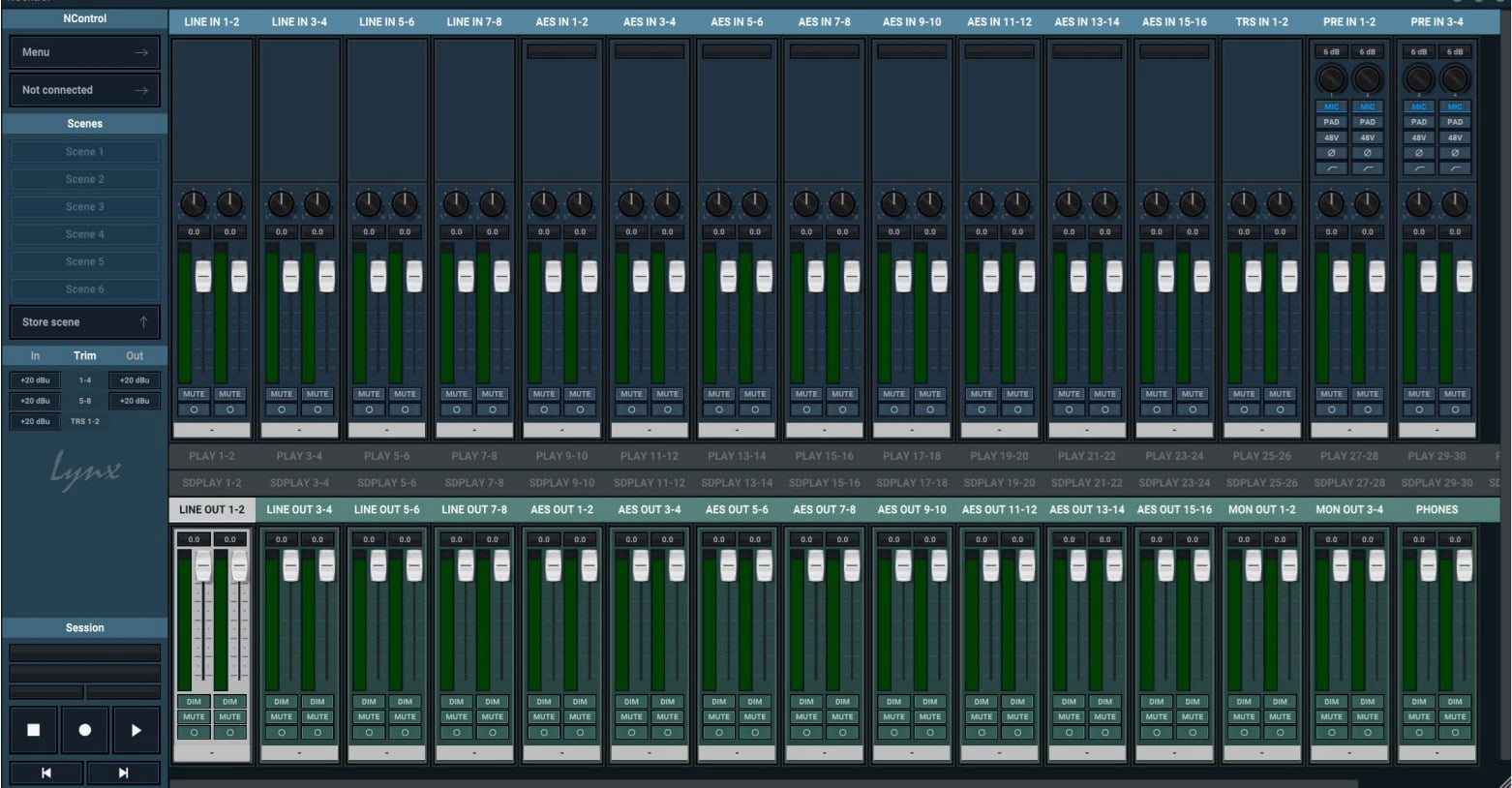Mute the left channel of LINE IN 3-4
Screen dimensions: 1512x788
click(281, 394)
